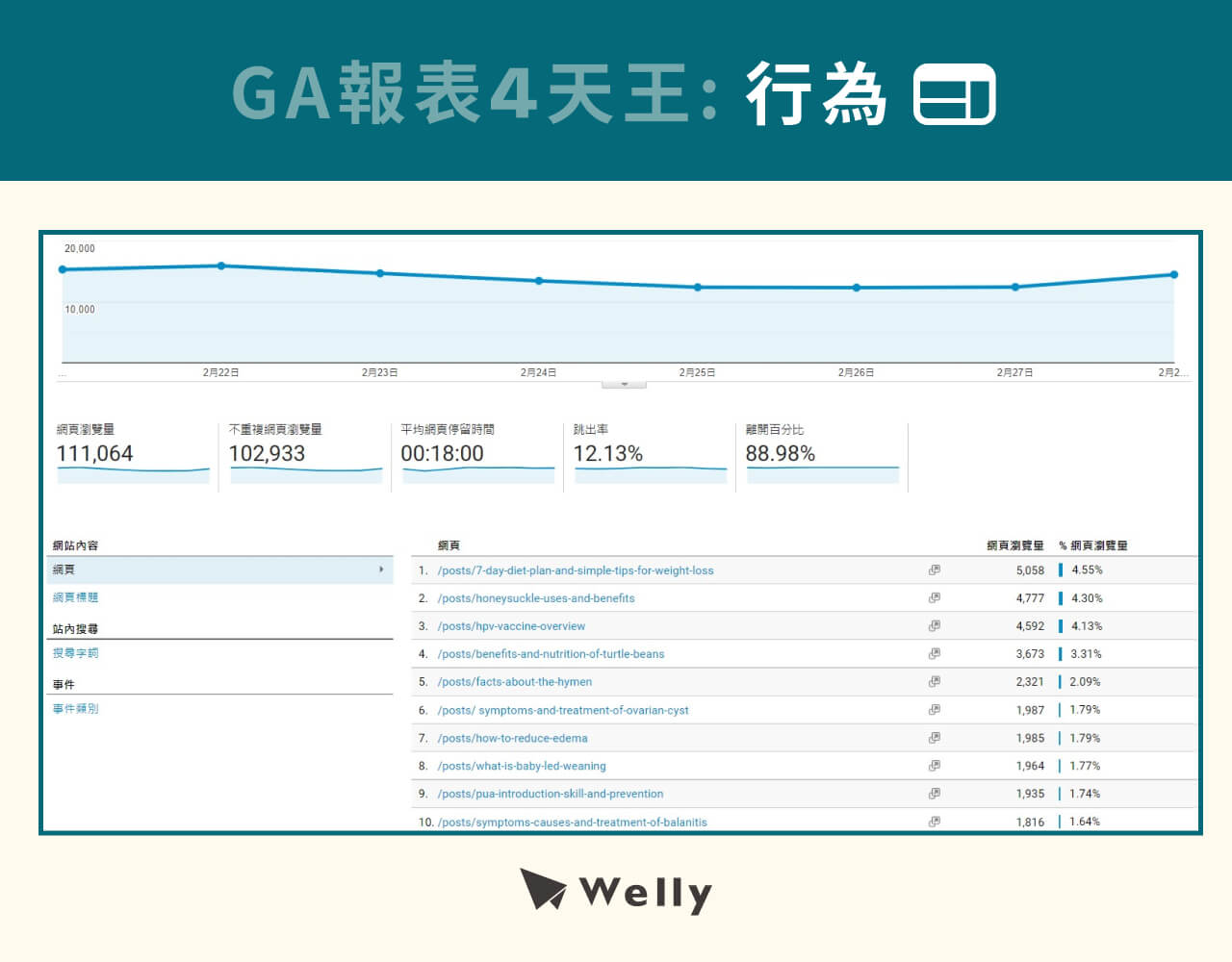1232x962 pixels.
Task: Click the new-window icon beside honeysuckle-uses-and-benefits
Action: (x=934, y=598)
